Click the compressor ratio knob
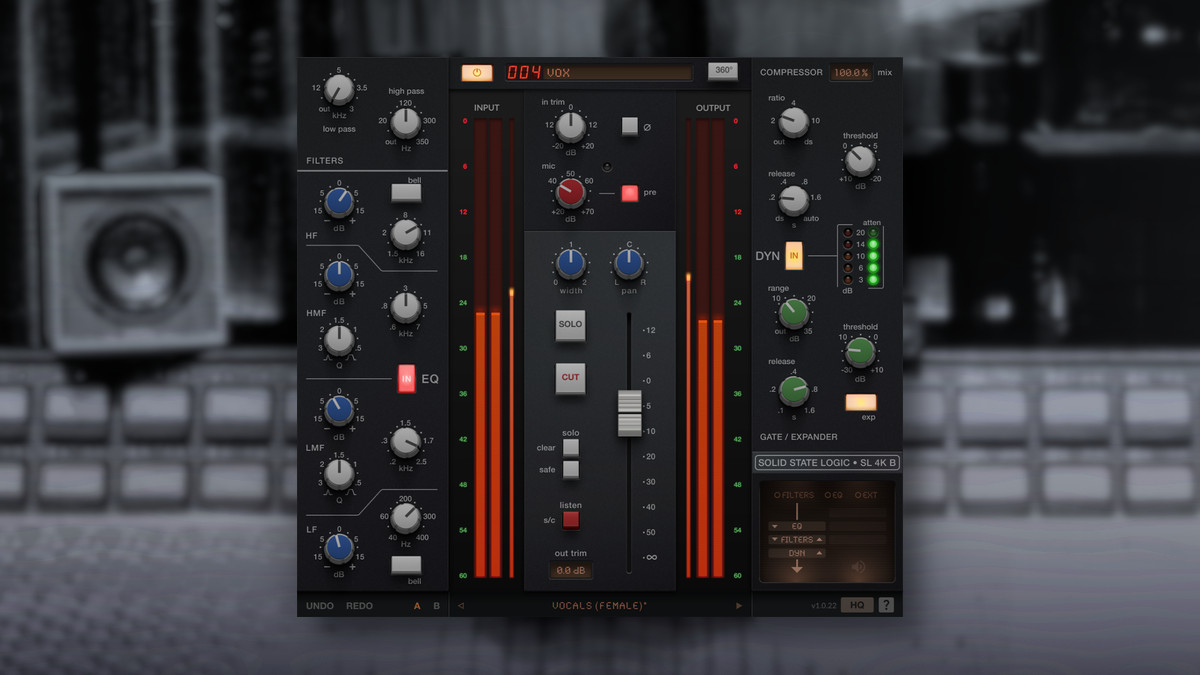 point(793,122)
